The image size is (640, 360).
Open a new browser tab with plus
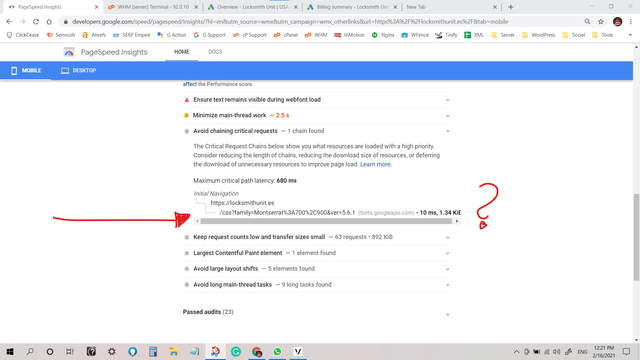(511, 7)
